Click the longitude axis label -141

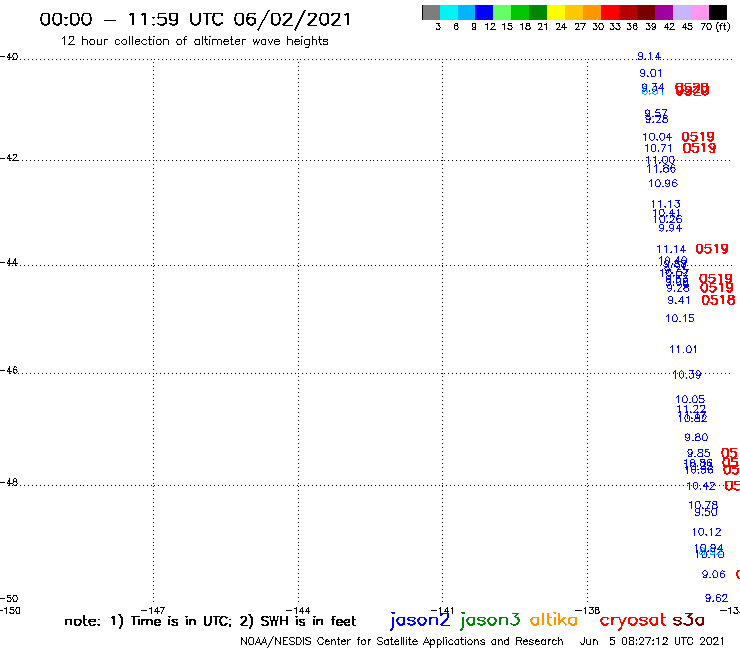coord(443,610)
